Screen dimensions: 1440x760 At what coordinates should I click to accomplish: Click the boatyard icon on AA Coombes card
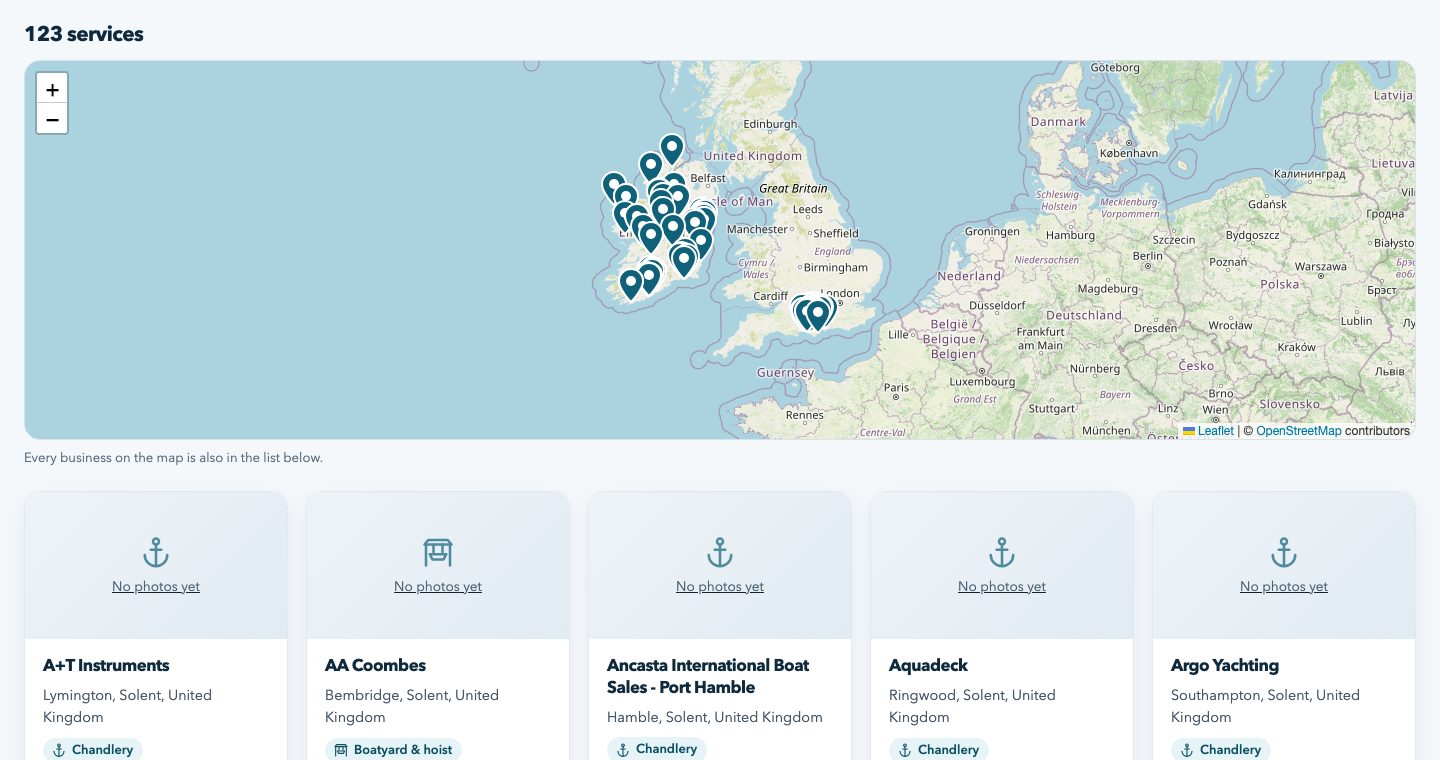[x=438, y=552]
